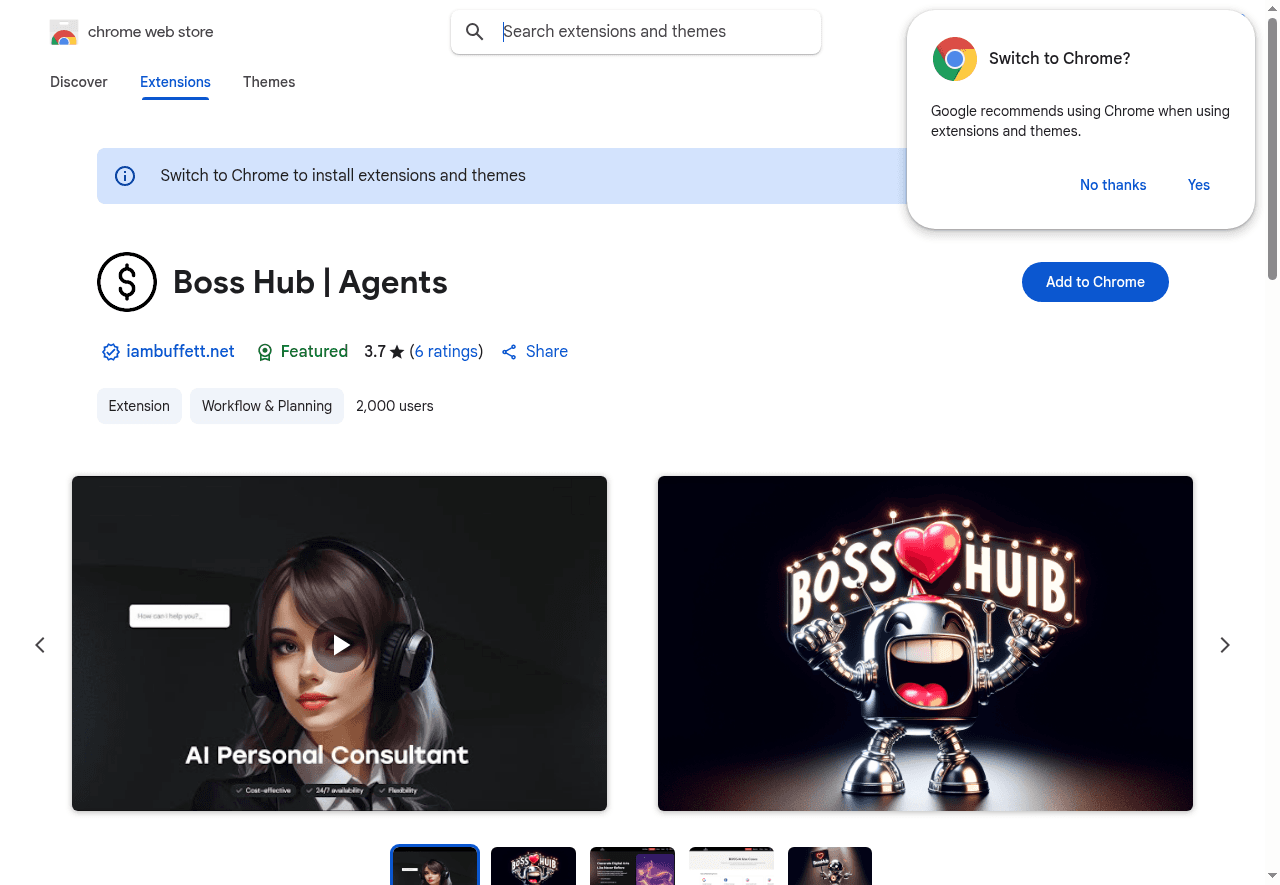This screenshot has width=1280, height=885.
Task: Open the Discover tab
Action: pos(78,82)
